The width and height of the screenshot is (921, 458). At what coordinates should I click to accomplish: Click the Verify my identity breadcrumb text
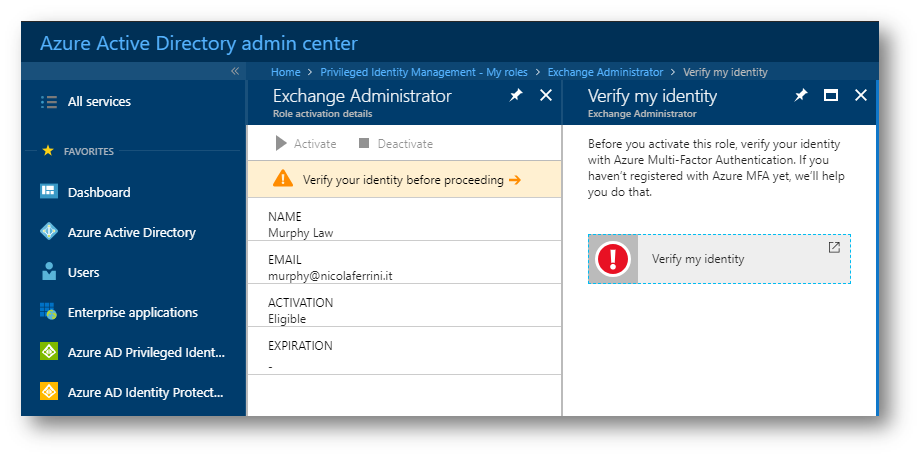point(725,72)
